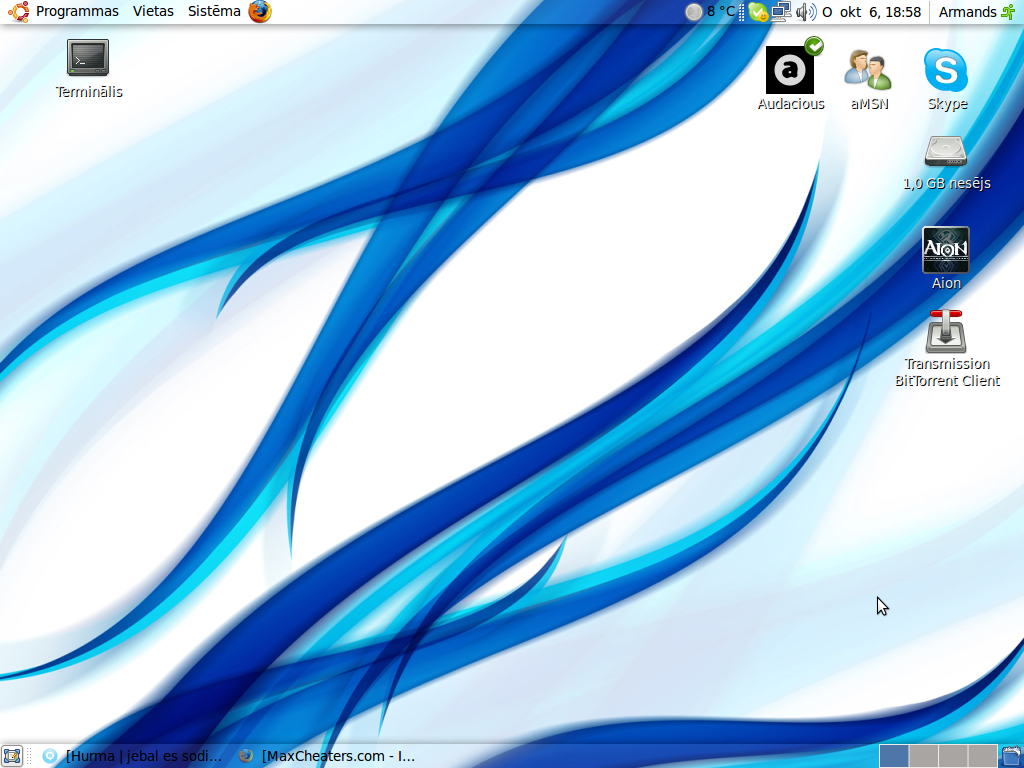Open the trash applet in bottom panel
Screen dimensions: 1024x768
[1012, 756]
